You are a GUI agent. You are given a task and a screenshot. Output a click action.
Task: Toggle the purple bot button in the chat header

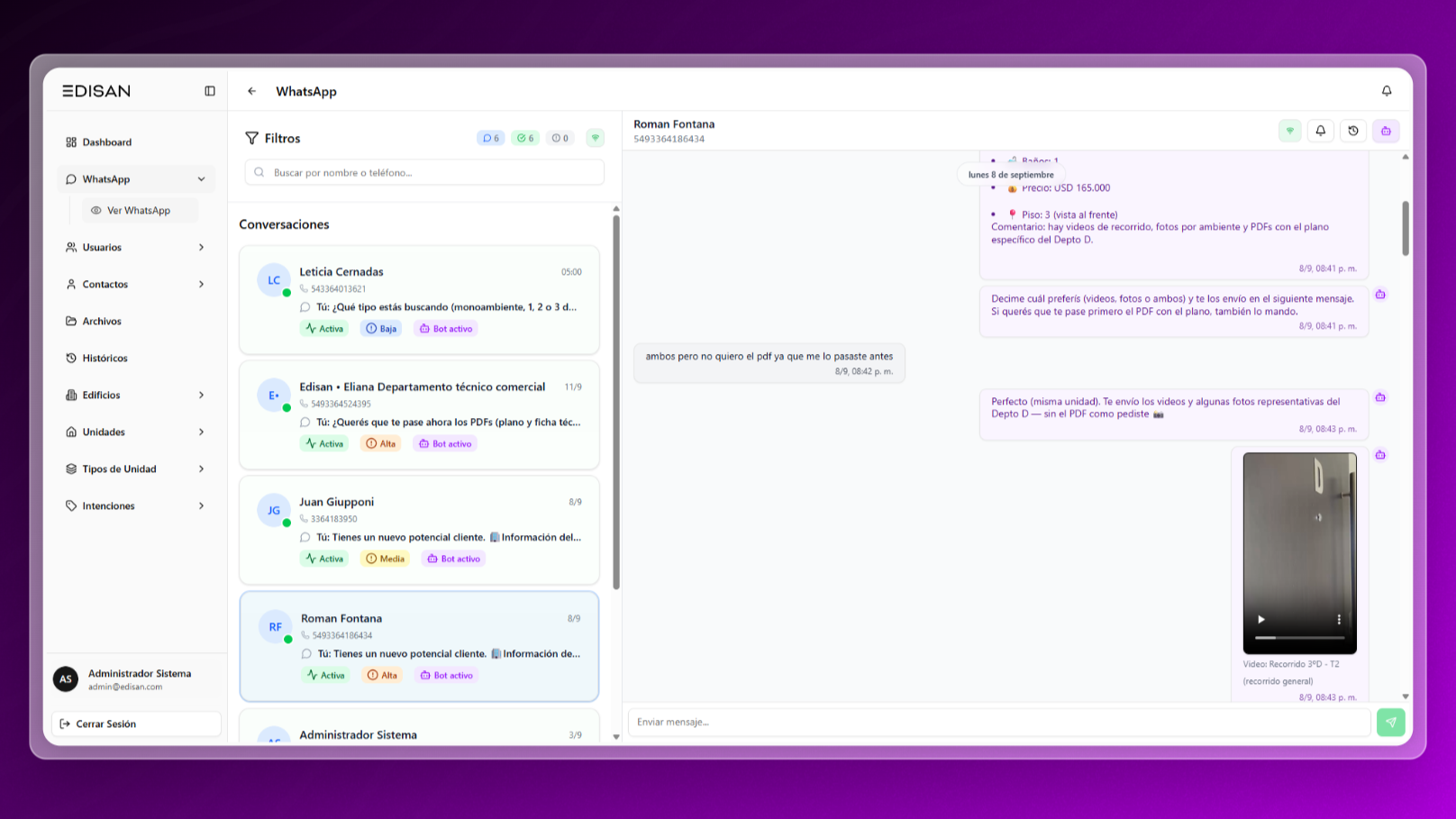click(1386, 131)
